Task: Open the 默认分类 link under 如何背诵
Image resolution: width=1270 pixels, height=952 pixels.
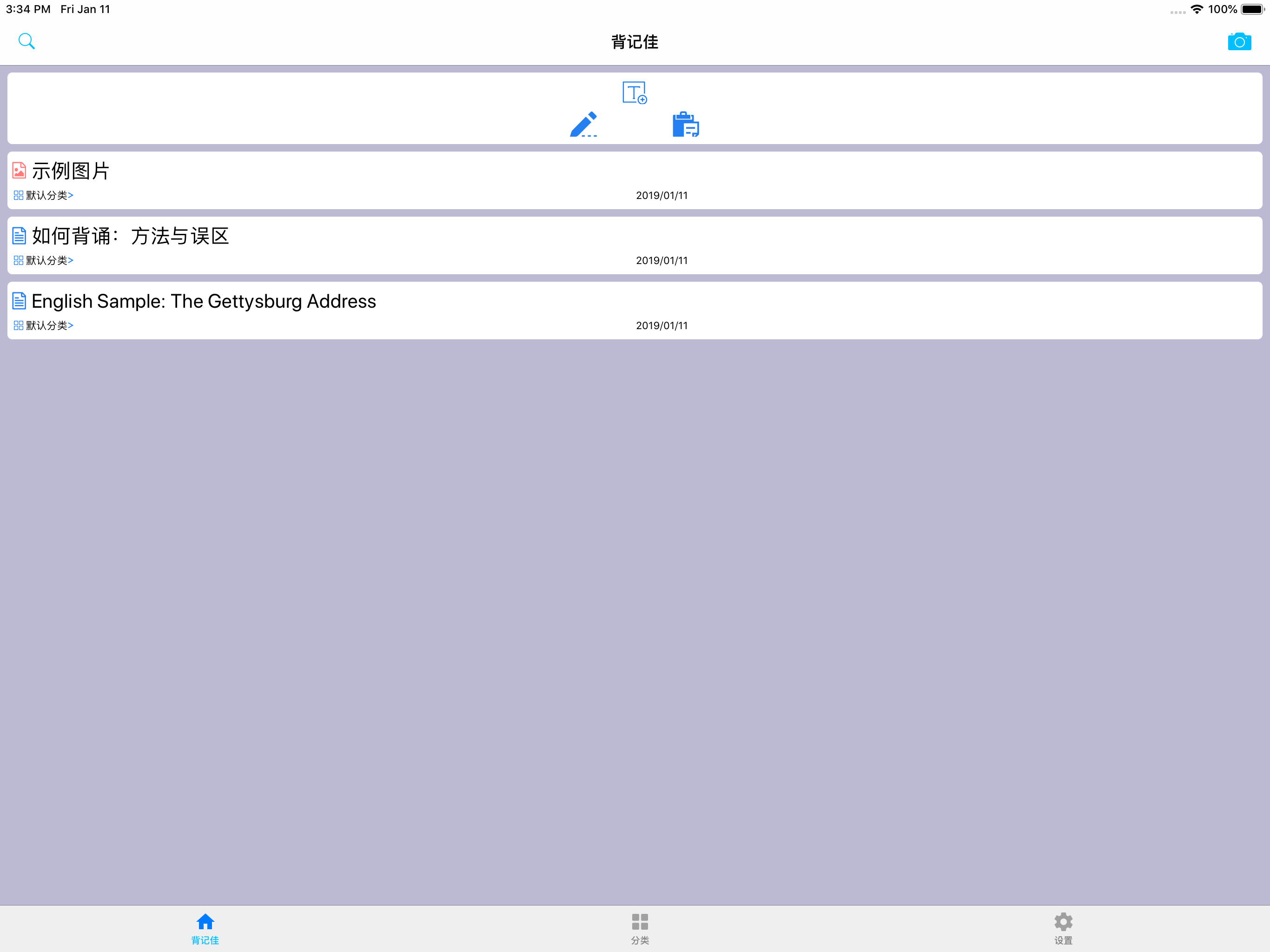Action: click(49, 260)
